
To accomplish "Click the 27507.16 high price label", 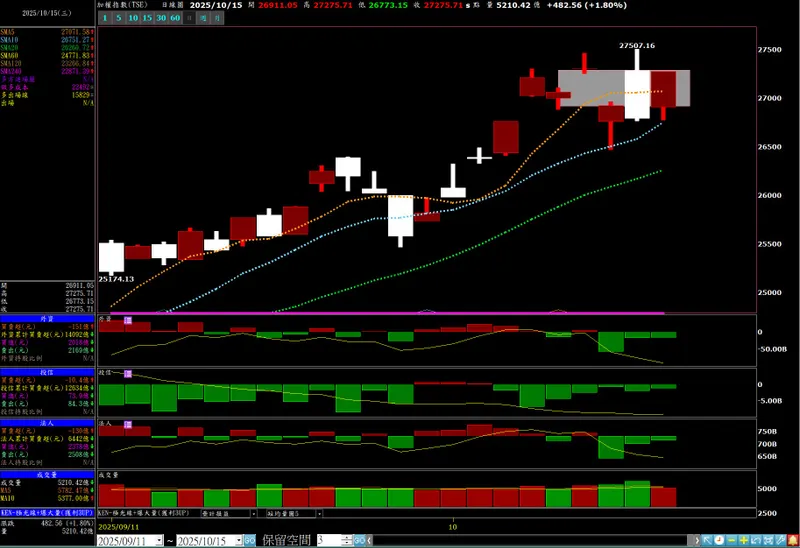I will click(637, 45).
